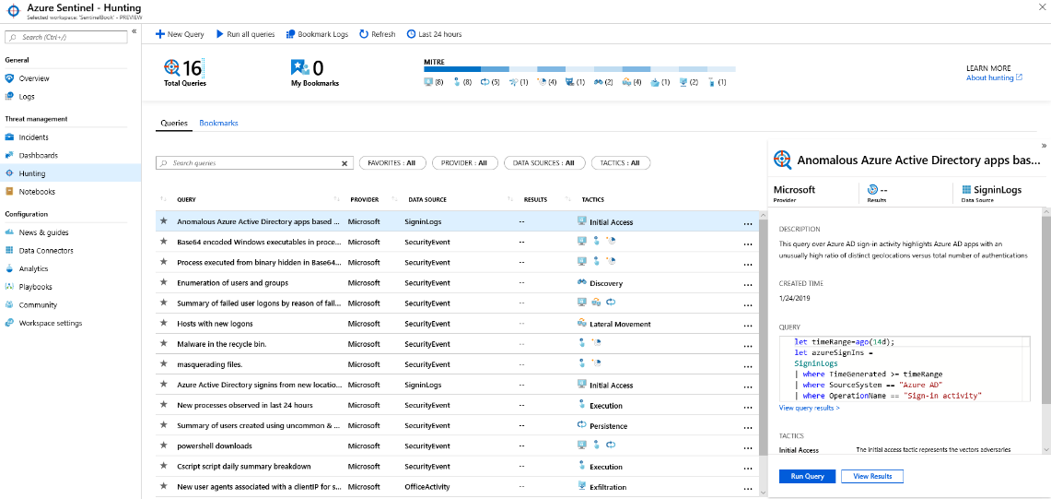Open the Data Sources filter dropdown
Screen dimensions: 1051x499
point(543,163)
